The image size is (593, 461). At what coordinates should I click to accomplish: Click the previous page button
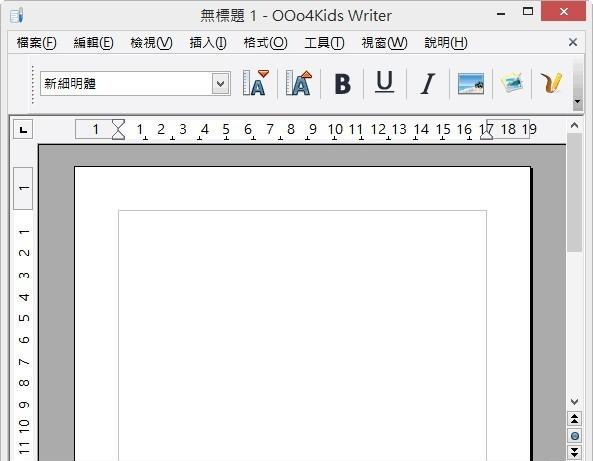click(574, 419)
